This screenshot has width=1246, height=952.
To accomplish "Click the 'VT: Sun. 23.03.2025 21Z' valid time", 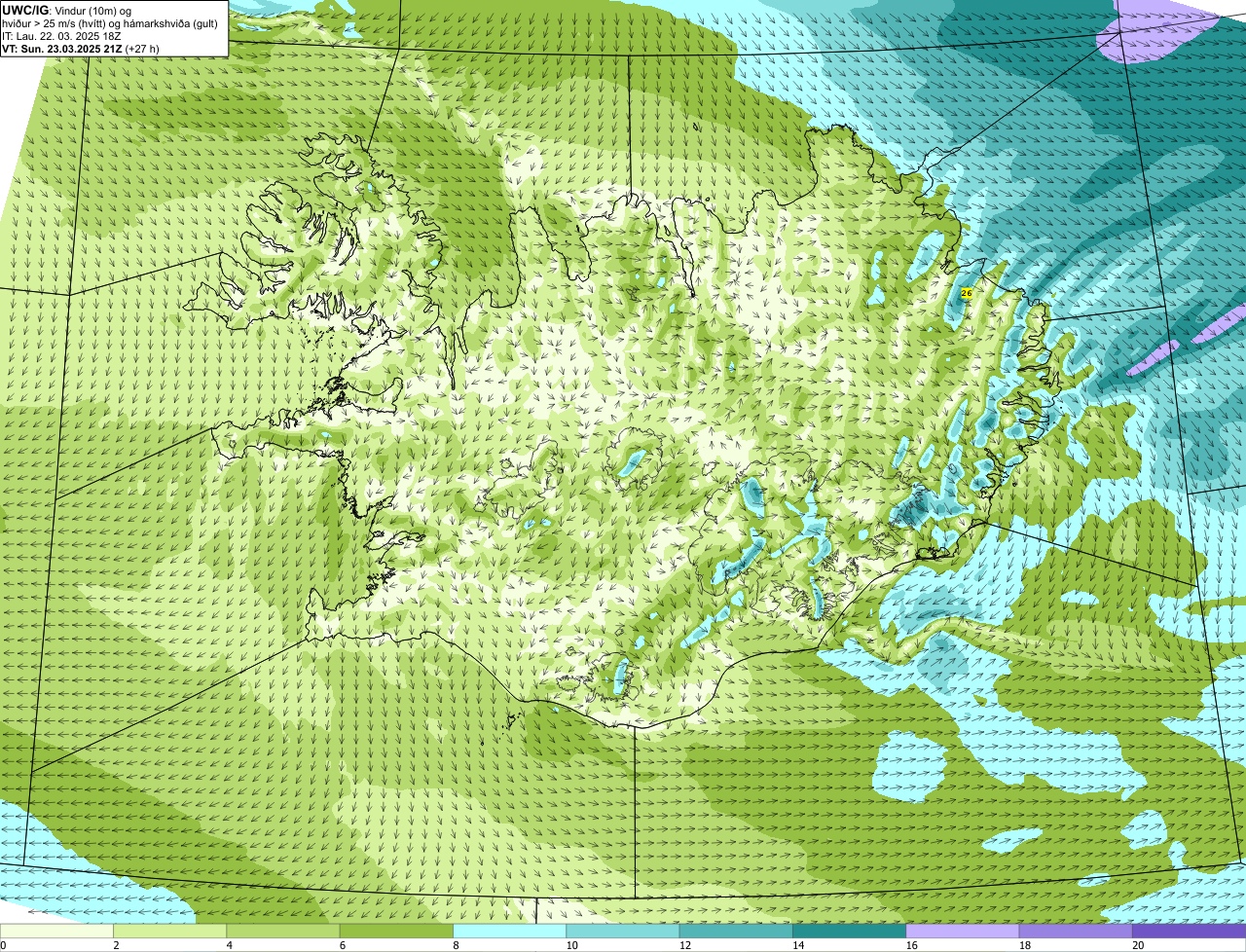I will point(62,48).
